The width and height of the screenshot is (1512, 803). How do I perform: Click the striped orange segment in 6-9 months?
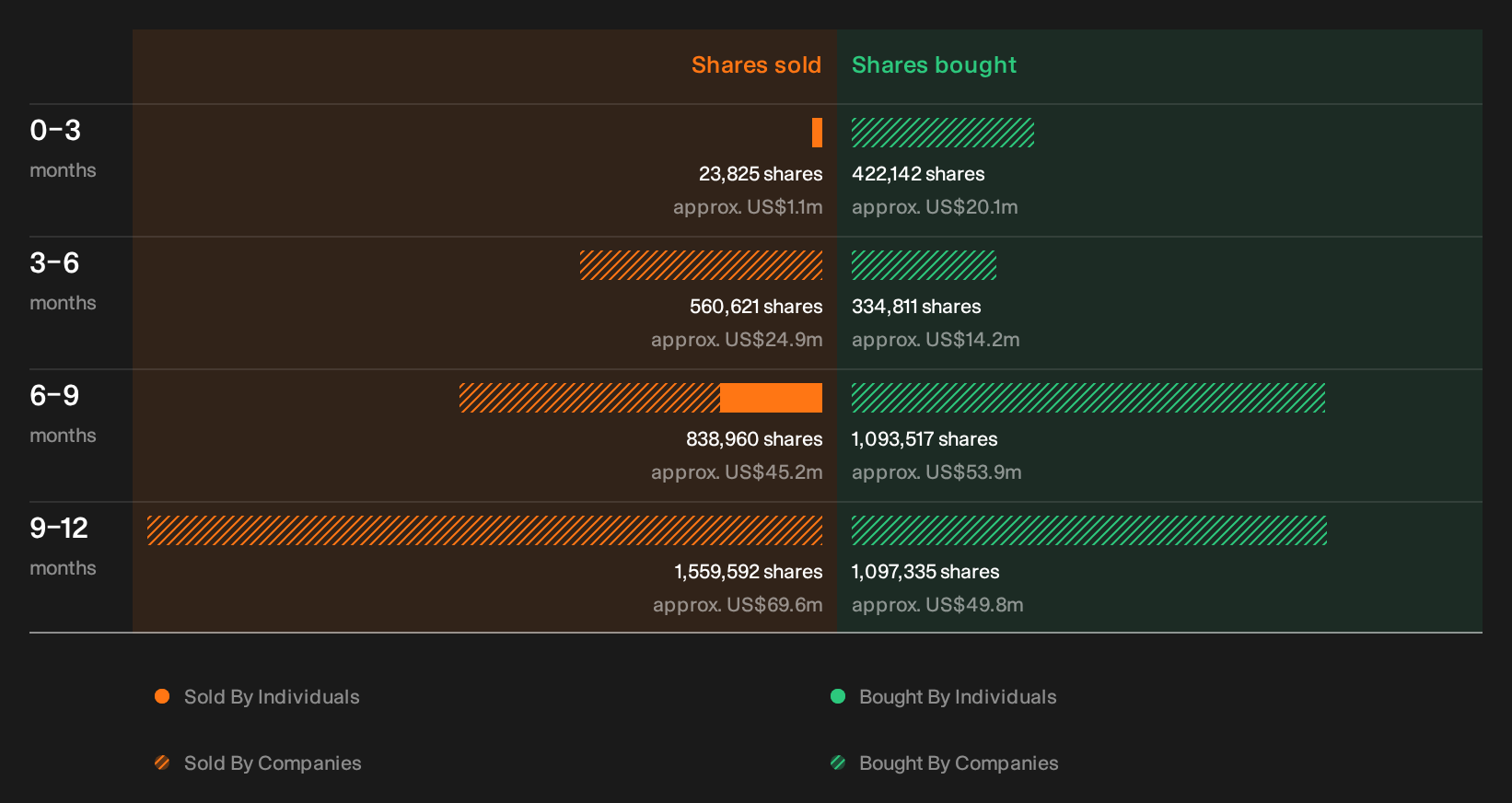[x=589, y=398]
